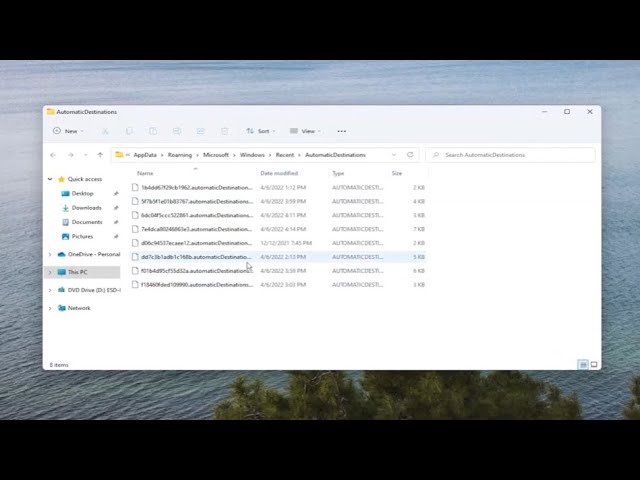
Task: Click the Paste clipboard icon in toolbar
Action: pyautogui.click(x=153, y=131)
